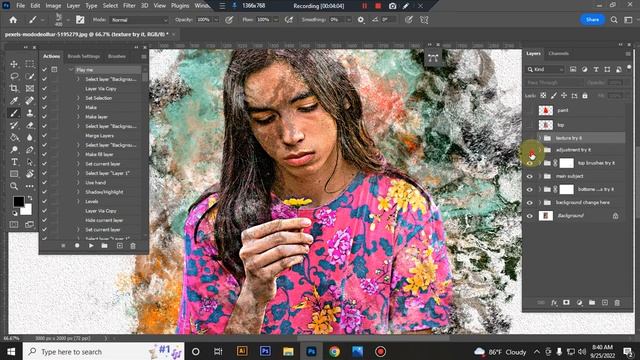Switch to the Channels tab
Viewport: 640px width, 360px height.
(x=558, y=53)
